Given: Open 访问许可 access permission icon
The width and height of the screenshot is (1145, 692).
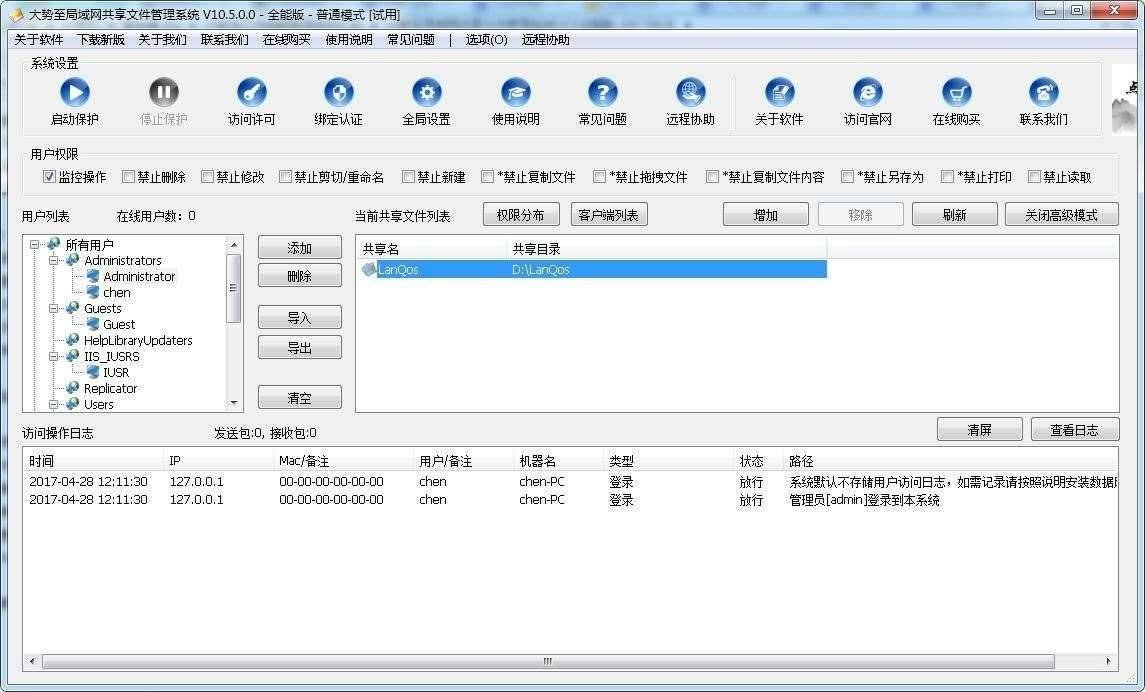Looking at the screenshot, I should (251, 93).
